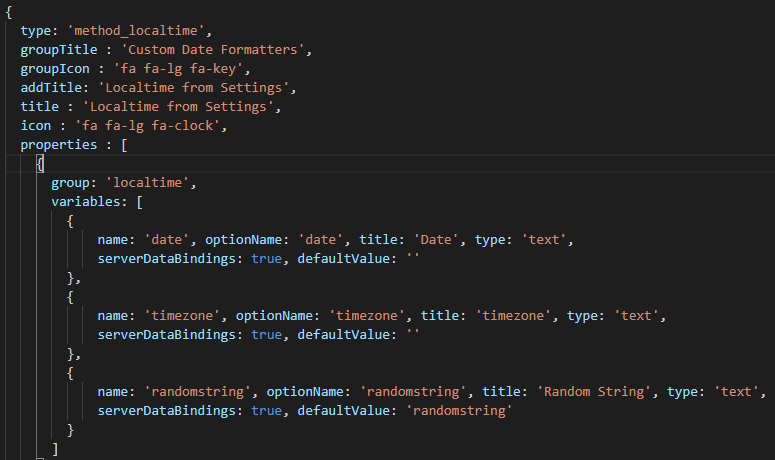Screen dimensions: 775x460
Task: Click name 'randomstring' value
Action: click(197, 392)
